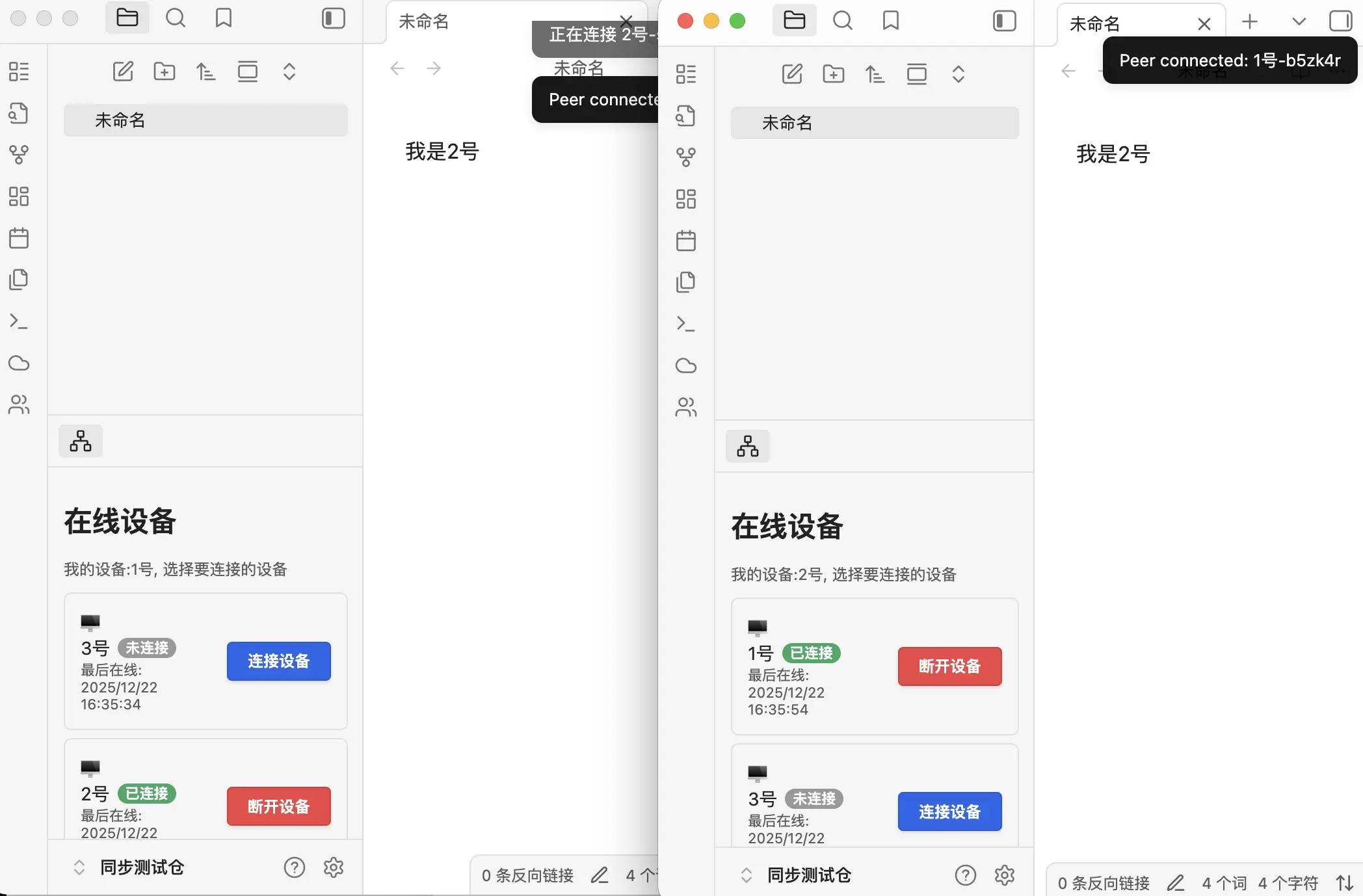Toggle editing mode pencil in right status bar
1363x896 pixels.
point(1175,883)
